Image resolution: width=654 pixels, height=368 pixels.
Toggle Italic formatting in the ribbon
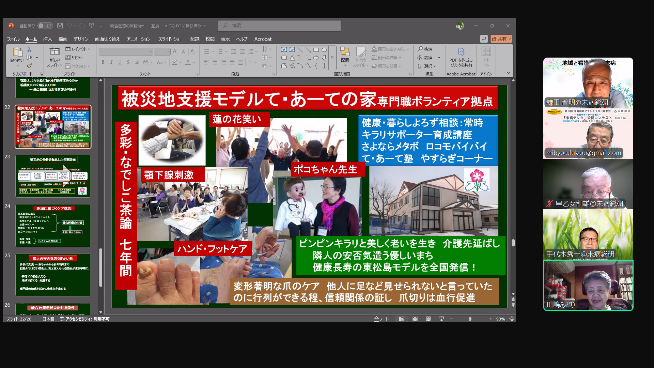coord(111,63)
